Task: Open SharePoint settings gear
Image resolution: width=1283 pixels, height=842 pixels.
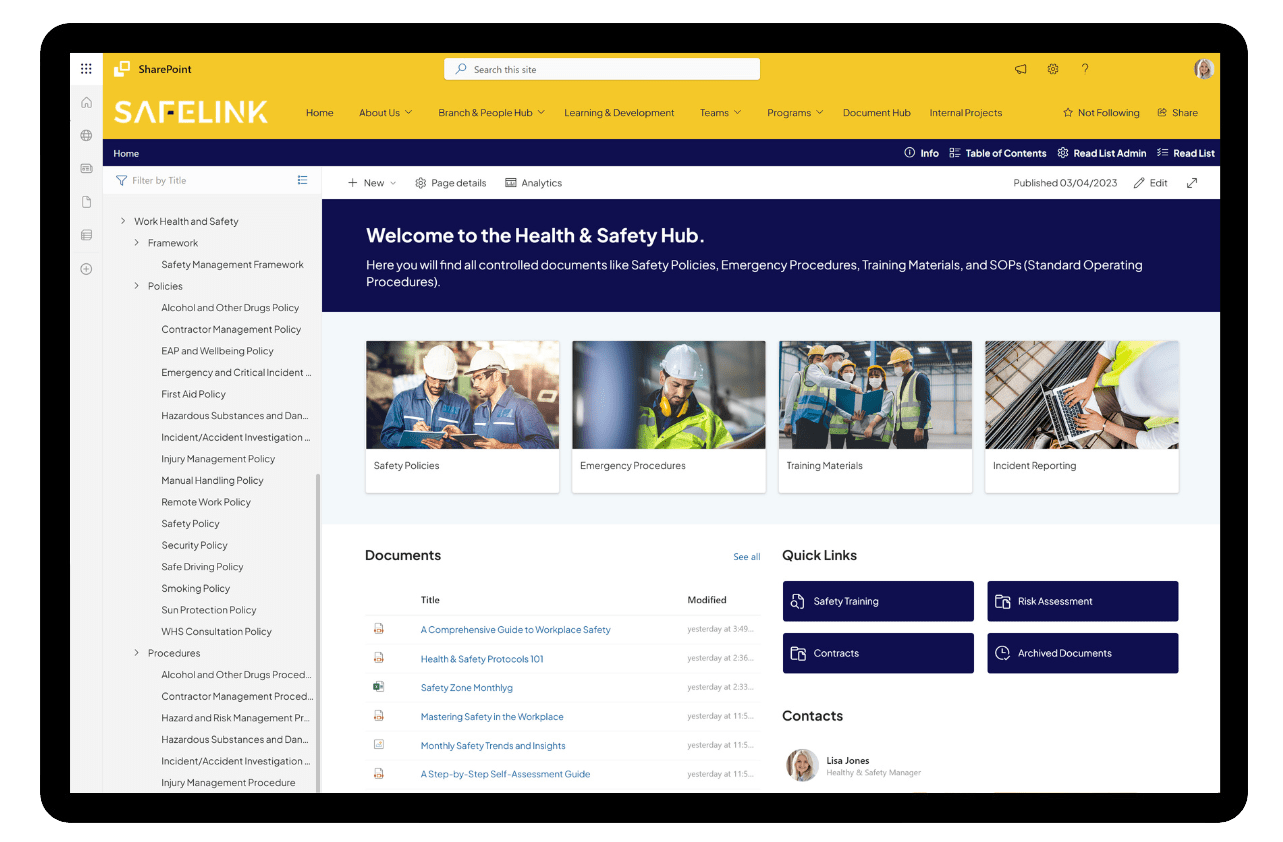Action: 1052,69
